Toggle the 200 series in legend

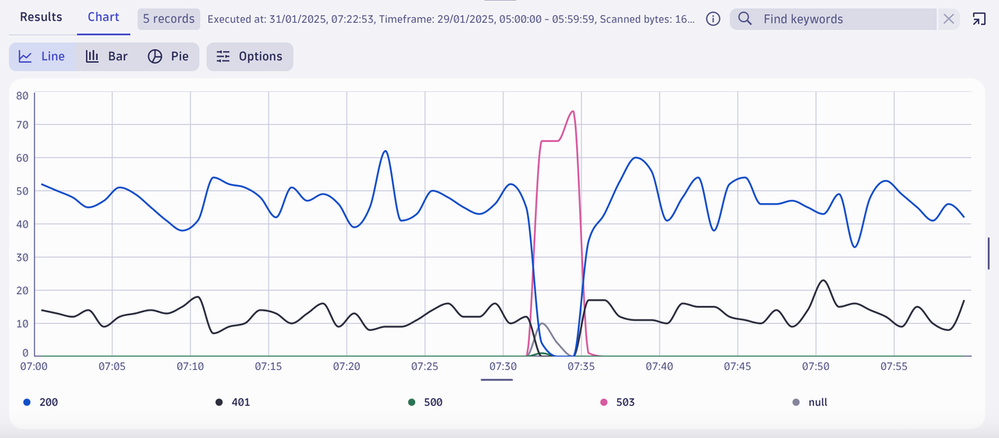[48, 403]
